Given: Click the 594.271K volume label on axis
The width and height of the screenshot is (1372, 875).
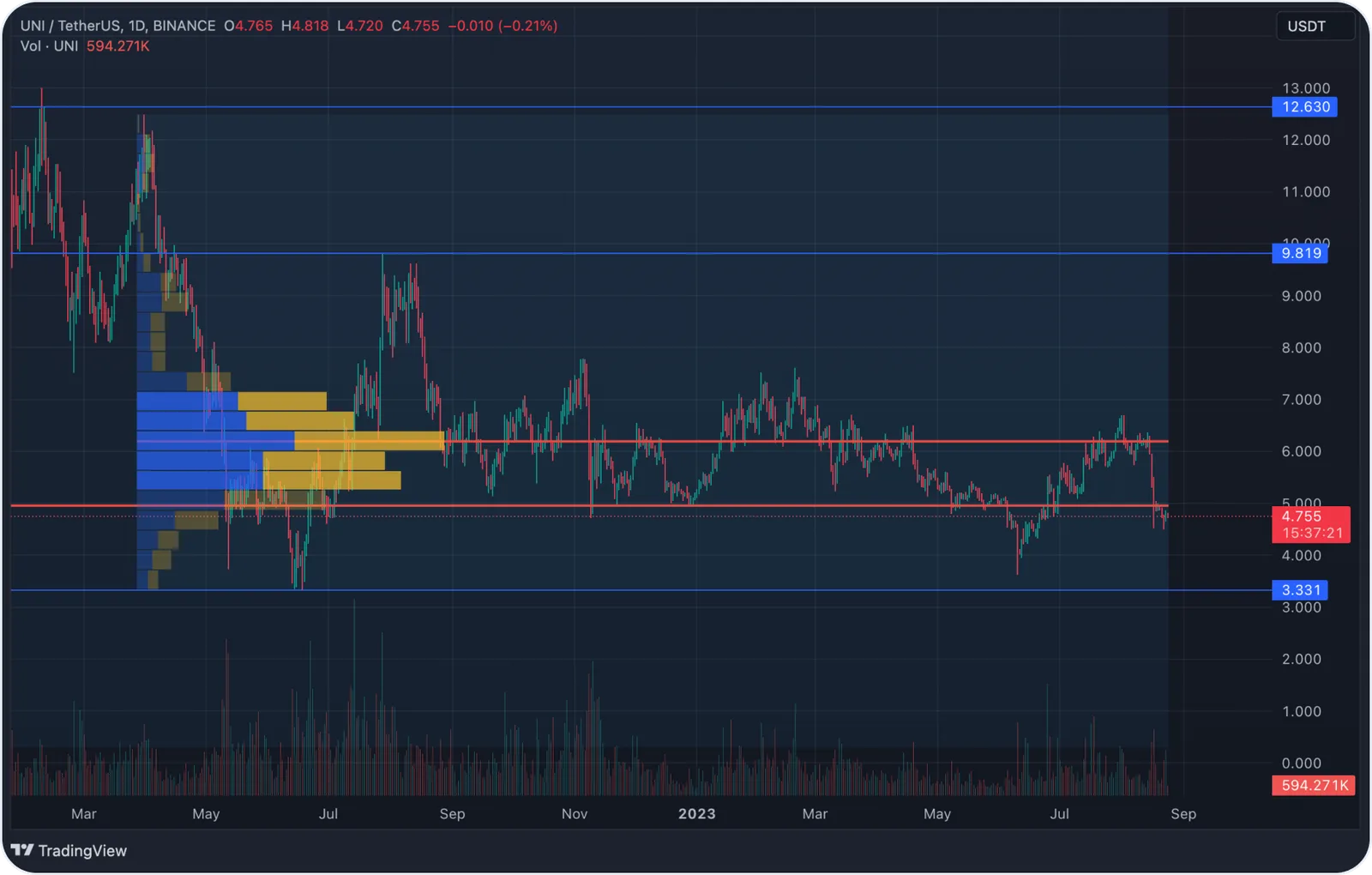Looking at the screenshot, I should tap(1314, 785).
